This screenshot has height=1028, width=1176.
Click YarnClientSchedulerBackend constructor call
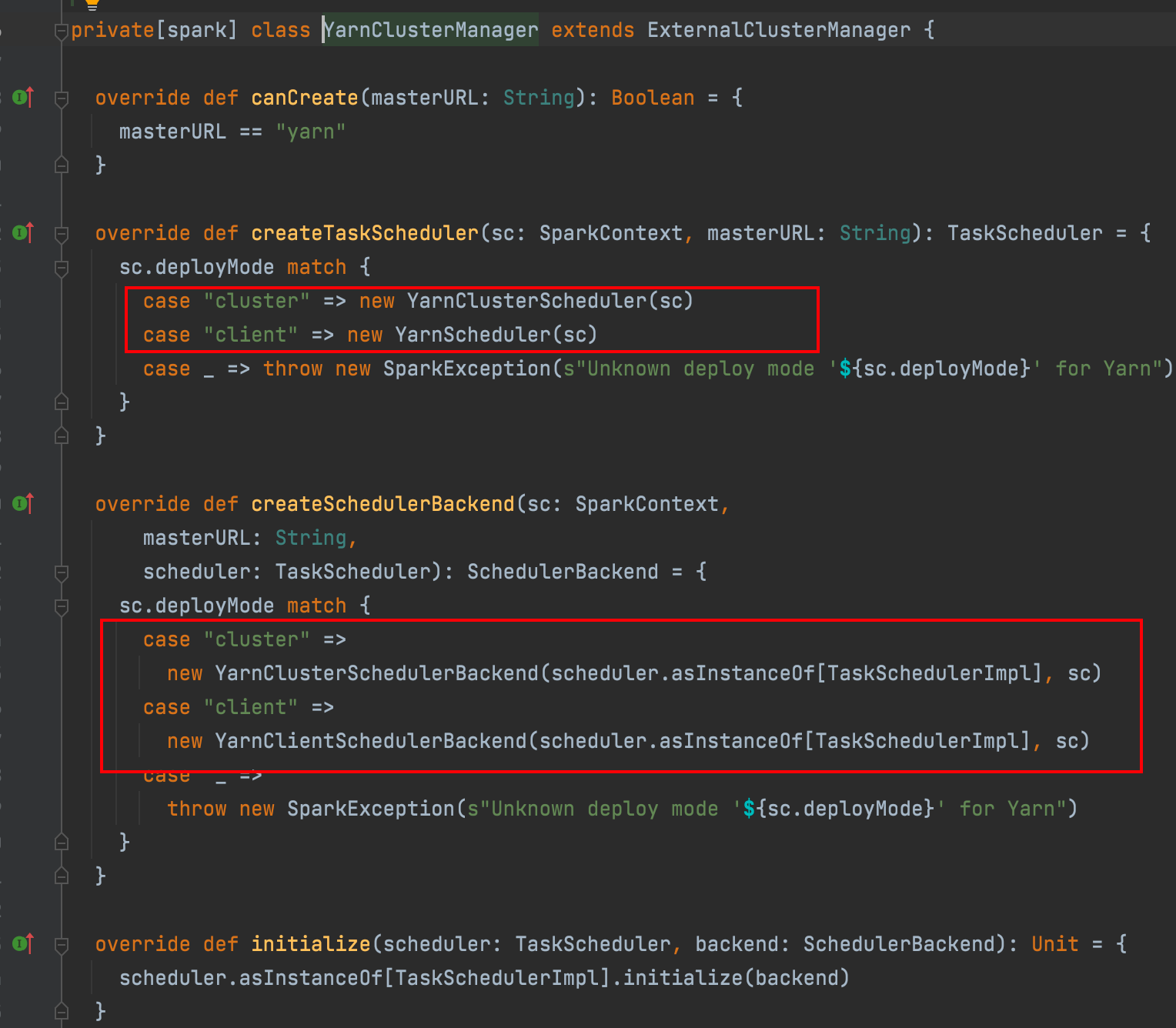point(370,741)
